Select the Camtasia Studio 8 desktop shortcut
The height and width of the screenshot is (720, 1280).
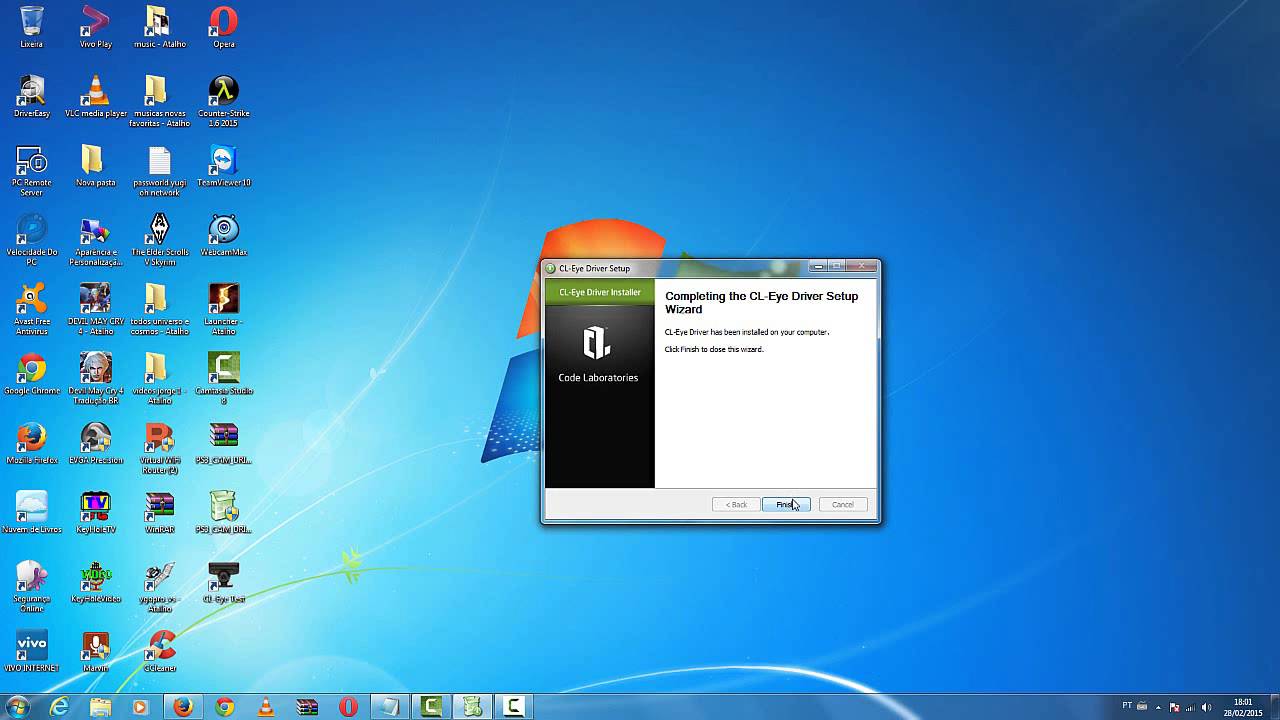tap(224, 377)
